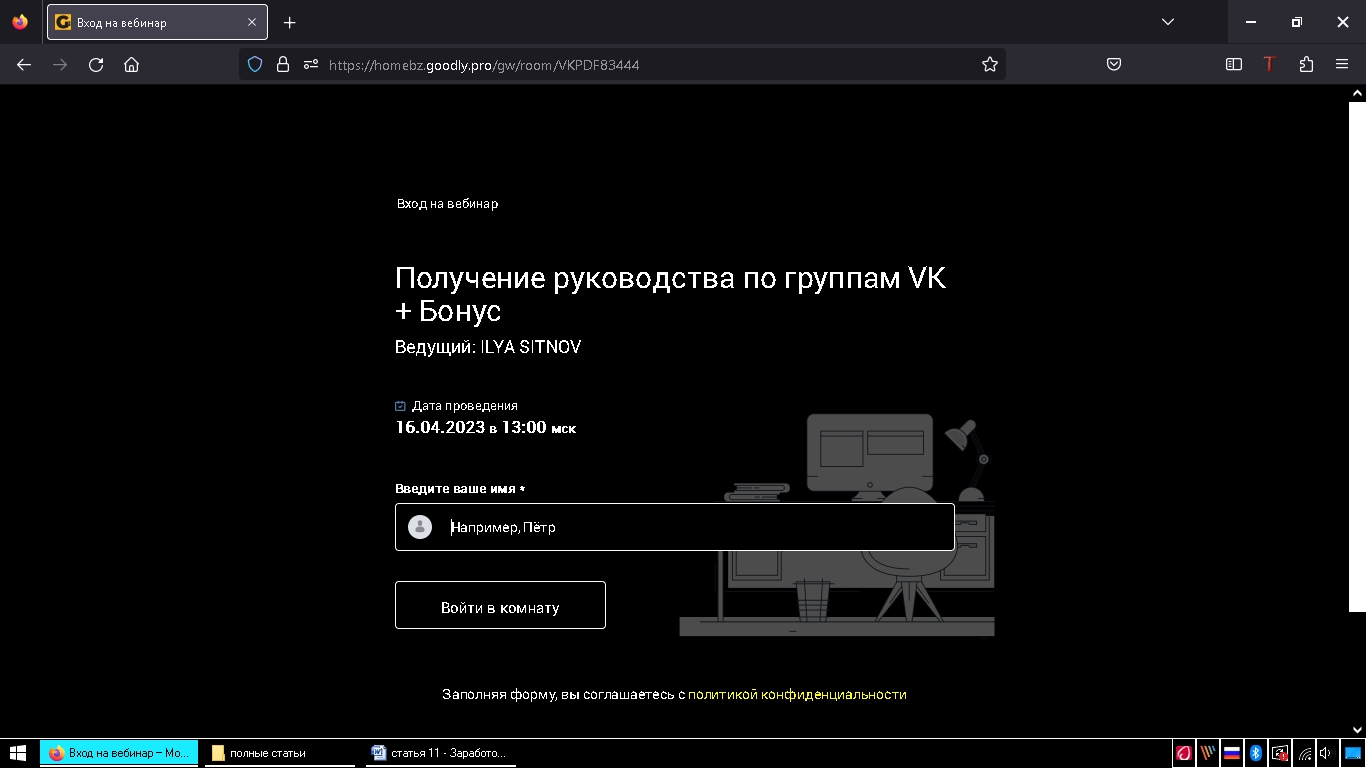Open 'полные статьи' folder in taskbar
Image resolution: width=1366 pixels, height=768 pixels.
[x=280, y=753]
